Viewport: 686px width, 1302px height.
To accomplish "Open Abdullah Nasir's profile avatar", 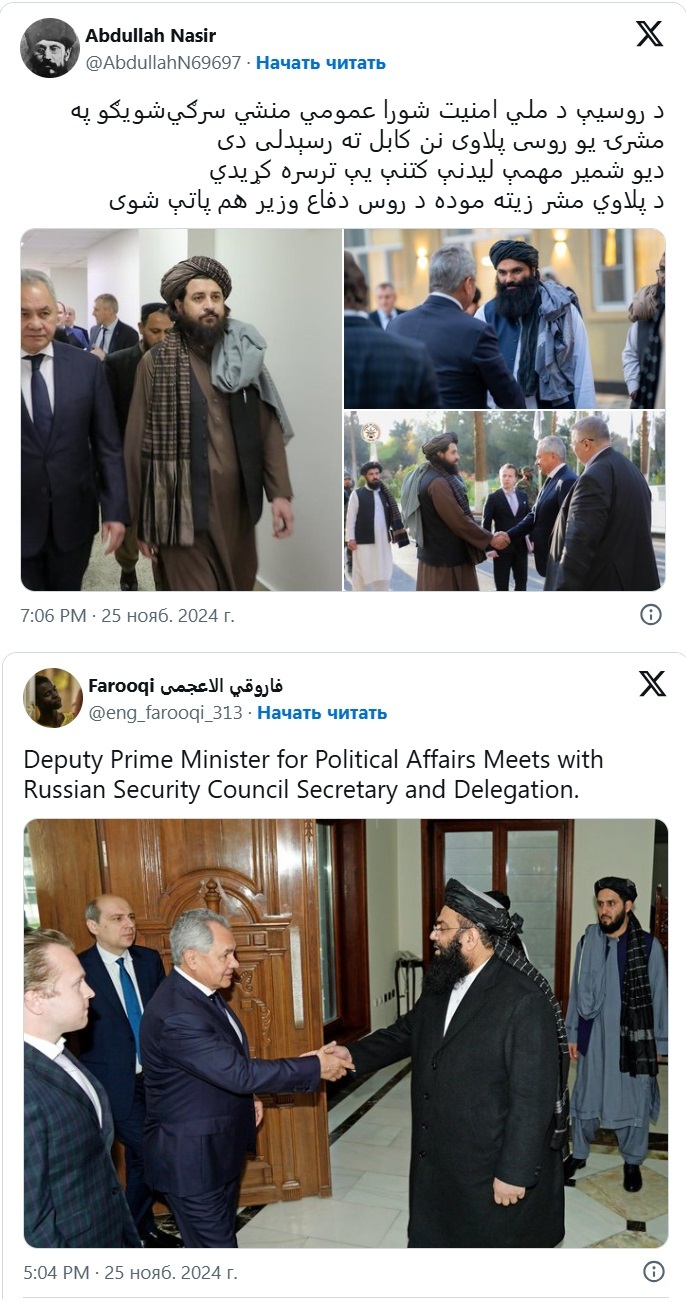I will point(50,48).
